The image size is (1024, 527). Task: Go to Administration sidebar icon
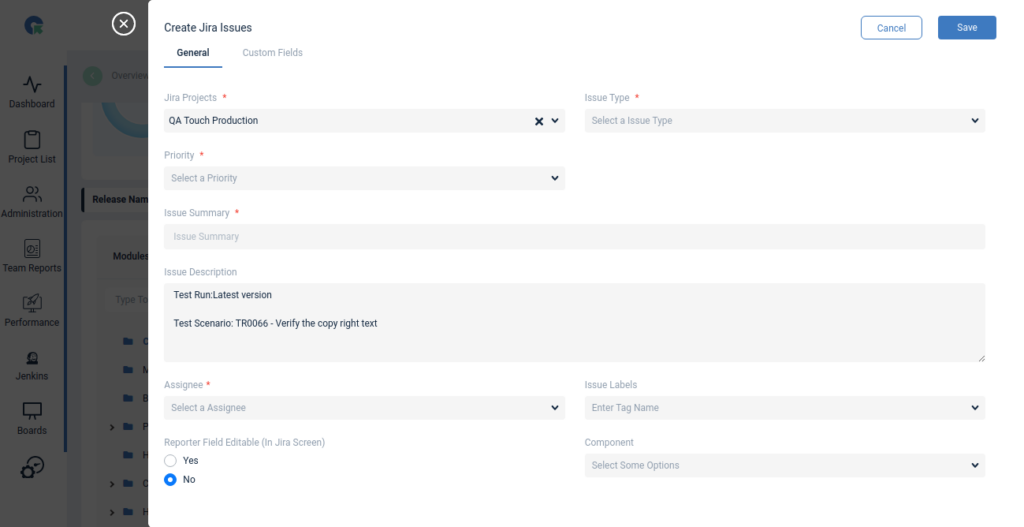click(32, 196)
